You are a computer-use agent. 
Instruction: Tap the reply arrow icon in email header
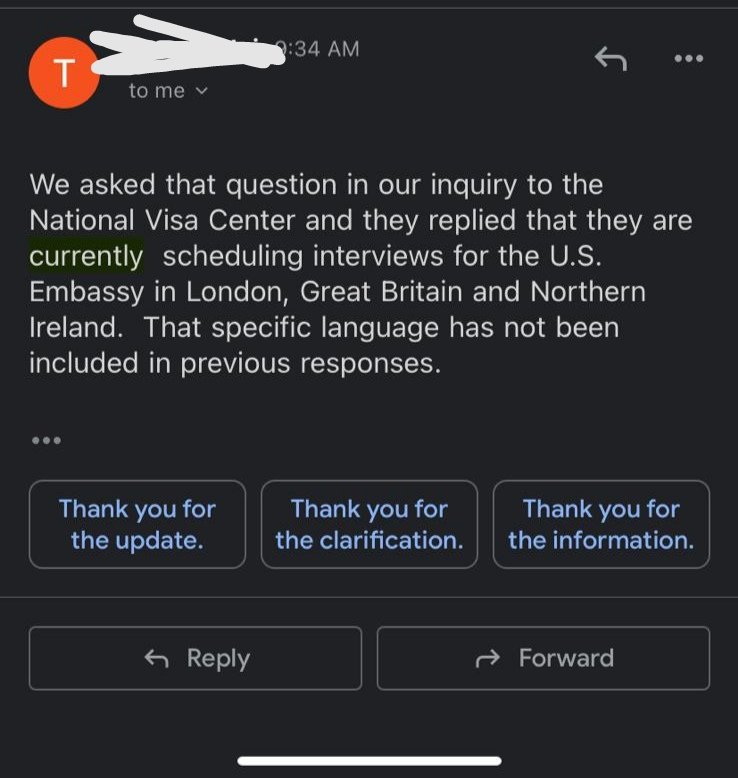tap(611, 59)
